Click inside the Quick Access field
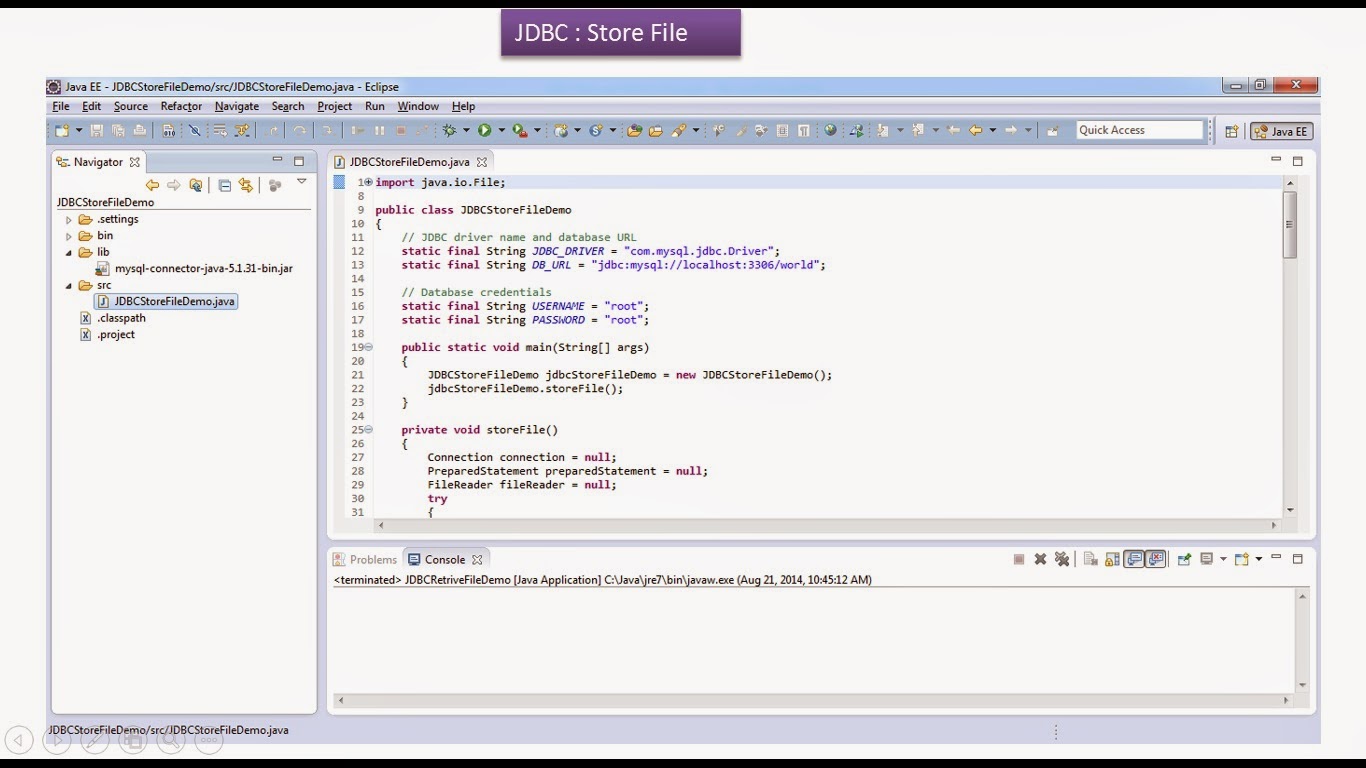Screen dimensions: 1366x768 1140,130
